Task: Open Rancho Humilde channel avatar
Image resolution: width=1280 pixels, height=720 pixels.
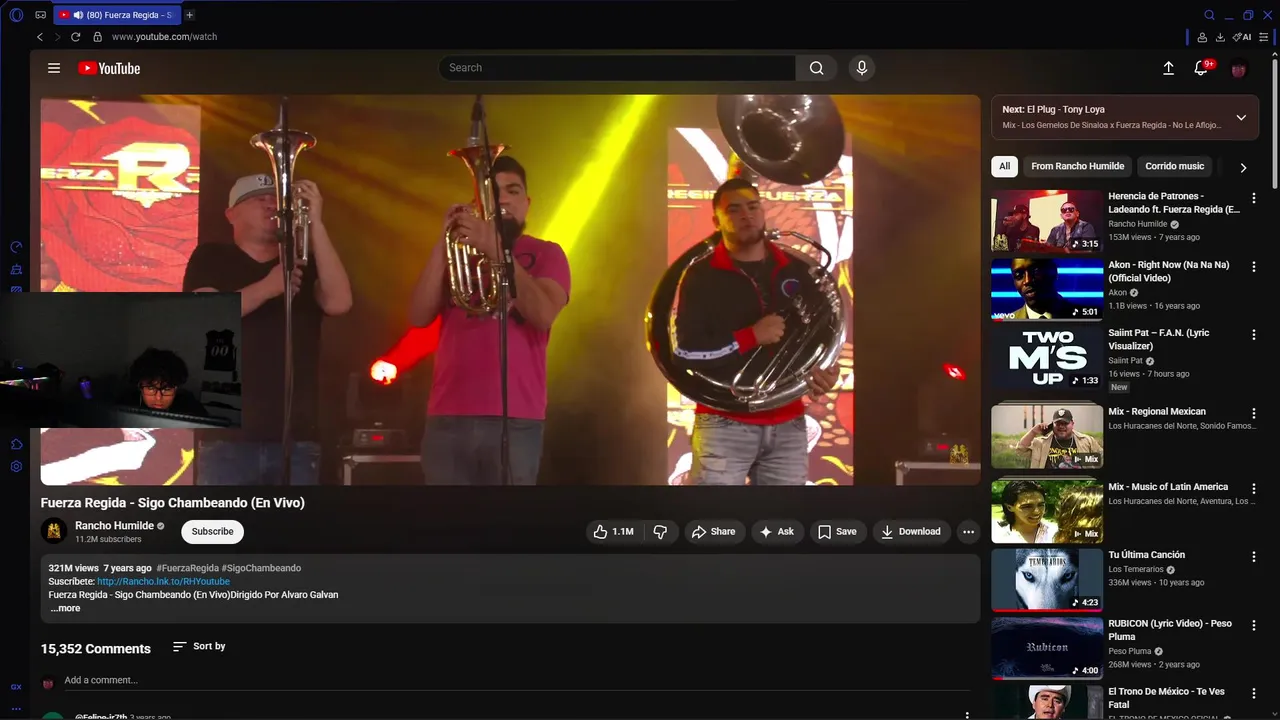Action: pyautogui.click(x=54, y=532)
